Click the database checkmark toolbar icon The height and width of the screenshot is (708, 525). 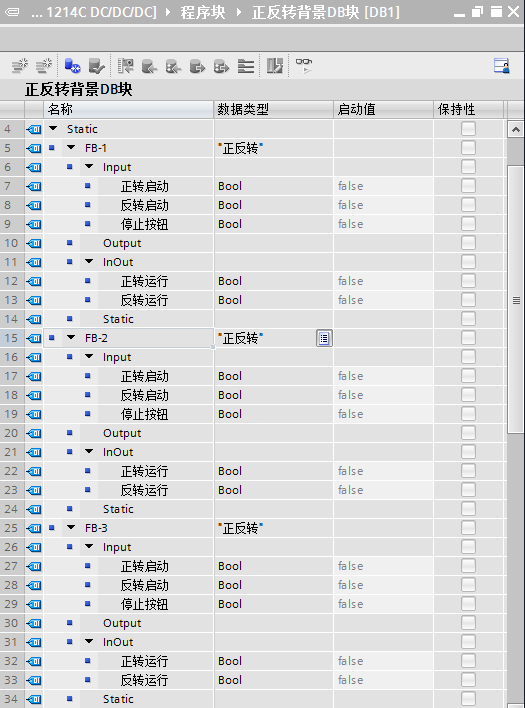point(97,66)
